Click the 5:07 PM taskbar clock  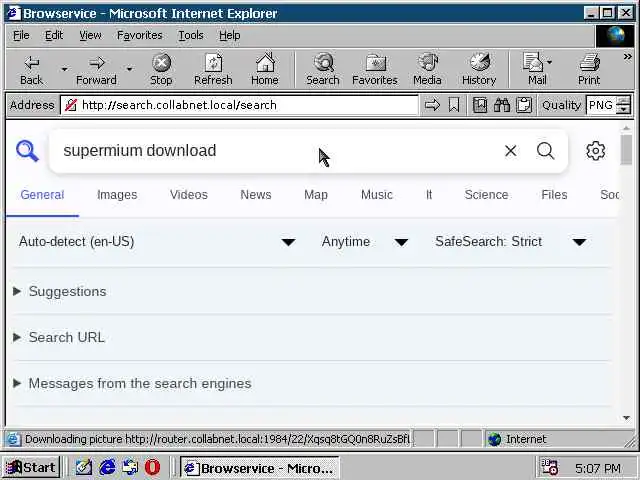click(x=598, y=468)
